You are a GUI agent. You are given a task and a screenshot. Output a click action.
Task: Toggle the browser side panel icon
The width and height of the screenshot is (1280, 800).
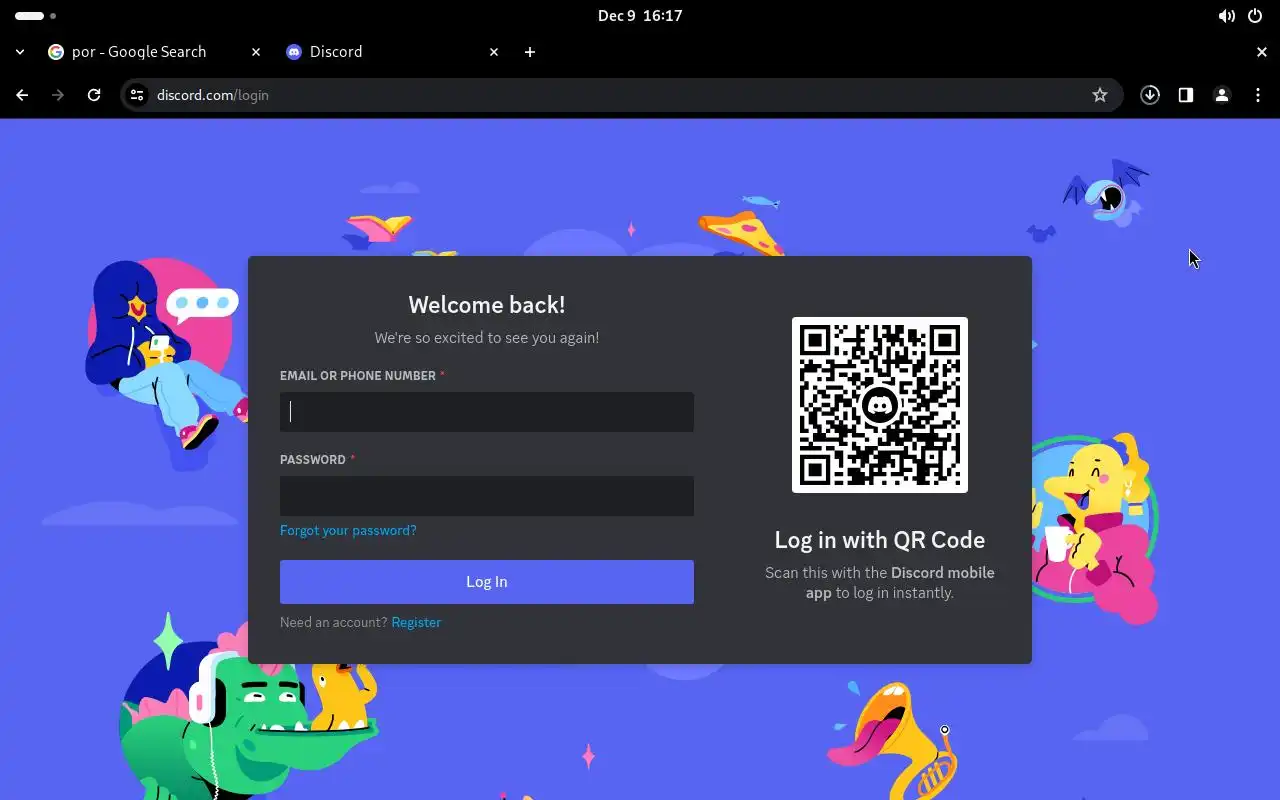coord(1186,95)
